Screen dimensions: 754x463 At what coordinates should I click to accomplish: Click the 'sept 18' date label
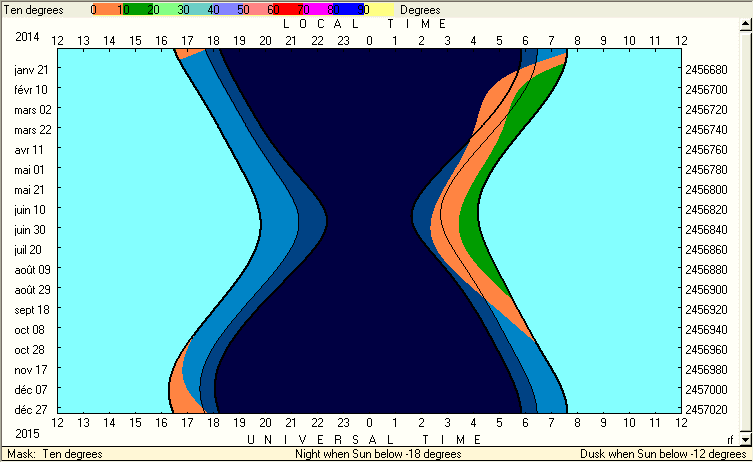click(32, 310)
